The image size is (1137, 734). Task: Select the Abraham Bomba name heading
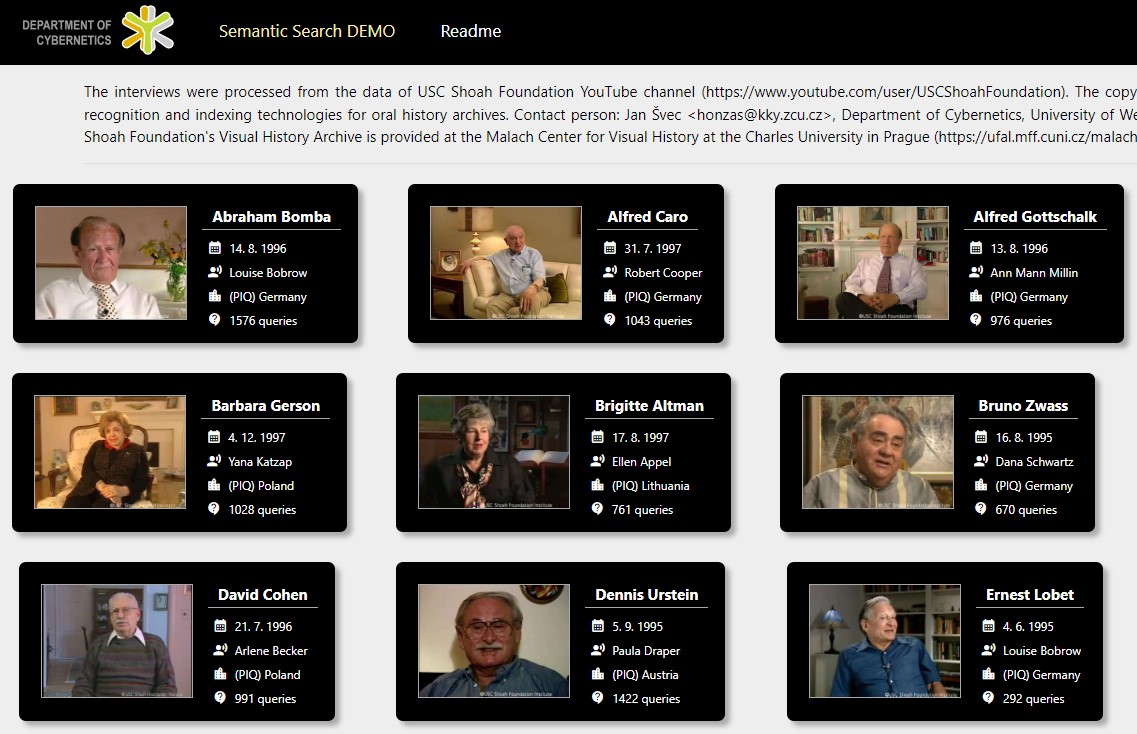click(x=271, y=217)
